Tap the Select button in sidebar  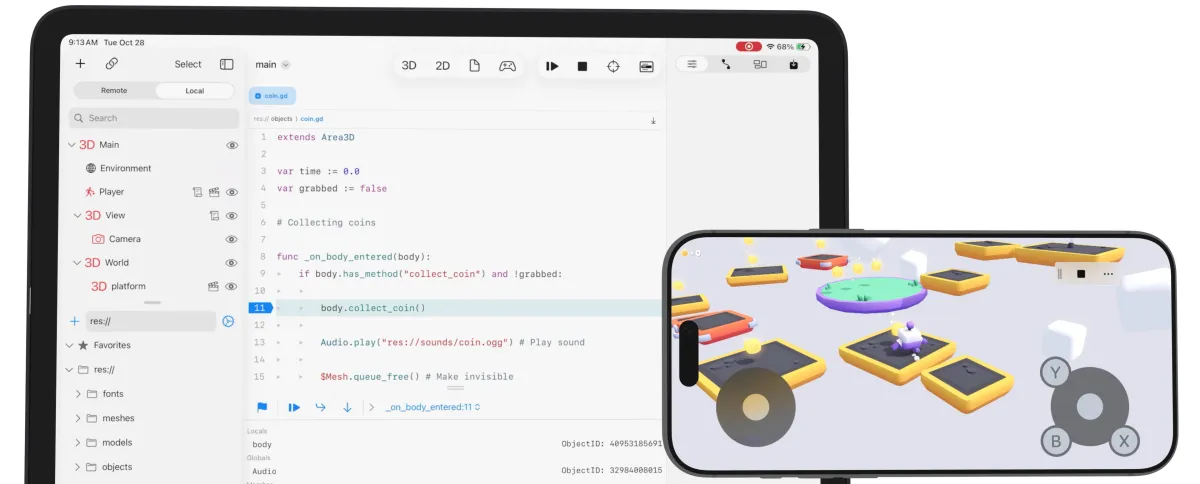(x=188, y=64)
